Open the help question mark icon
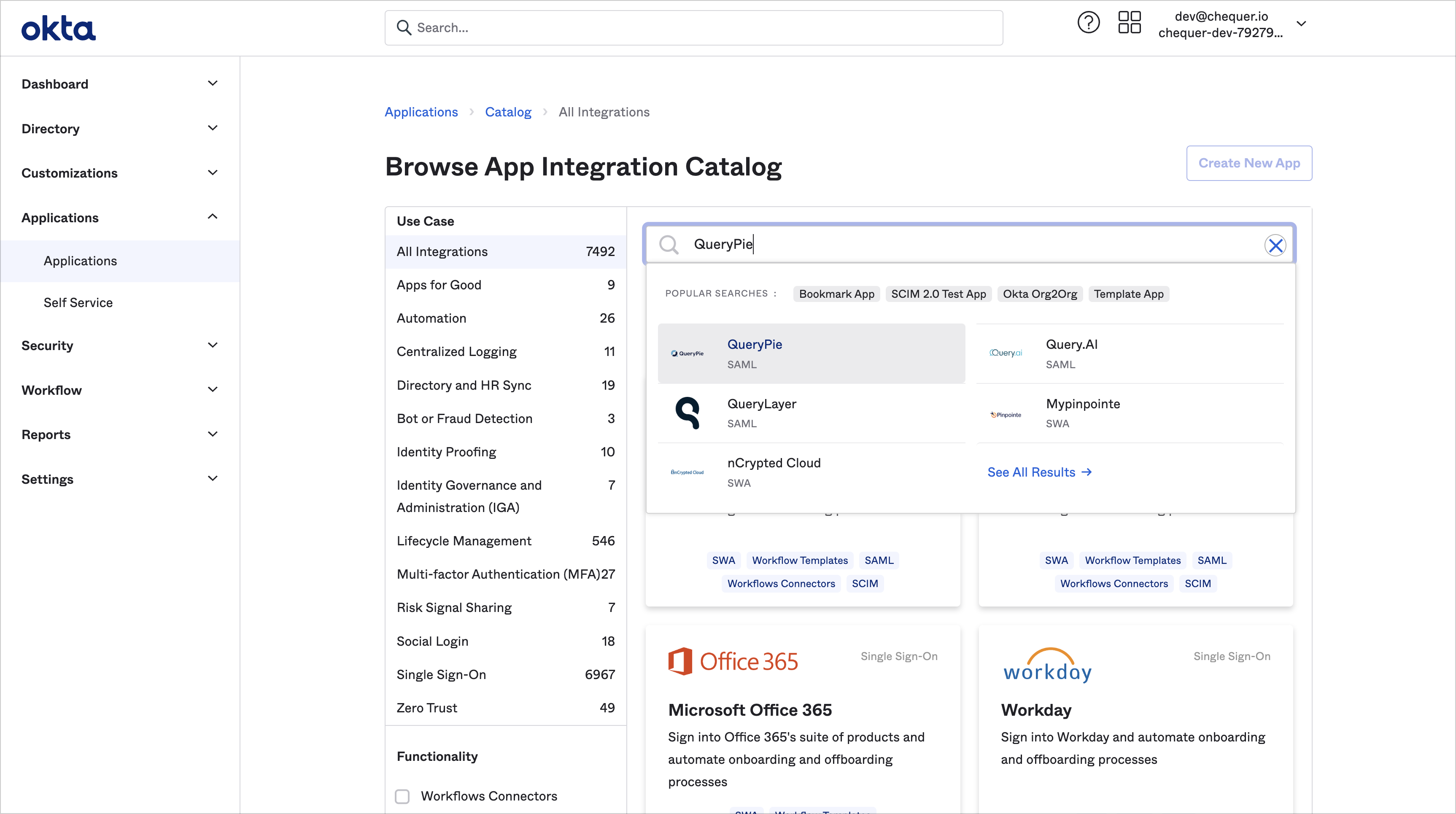Screen dimensions: 1456x814 click(x=1088, y=23)
